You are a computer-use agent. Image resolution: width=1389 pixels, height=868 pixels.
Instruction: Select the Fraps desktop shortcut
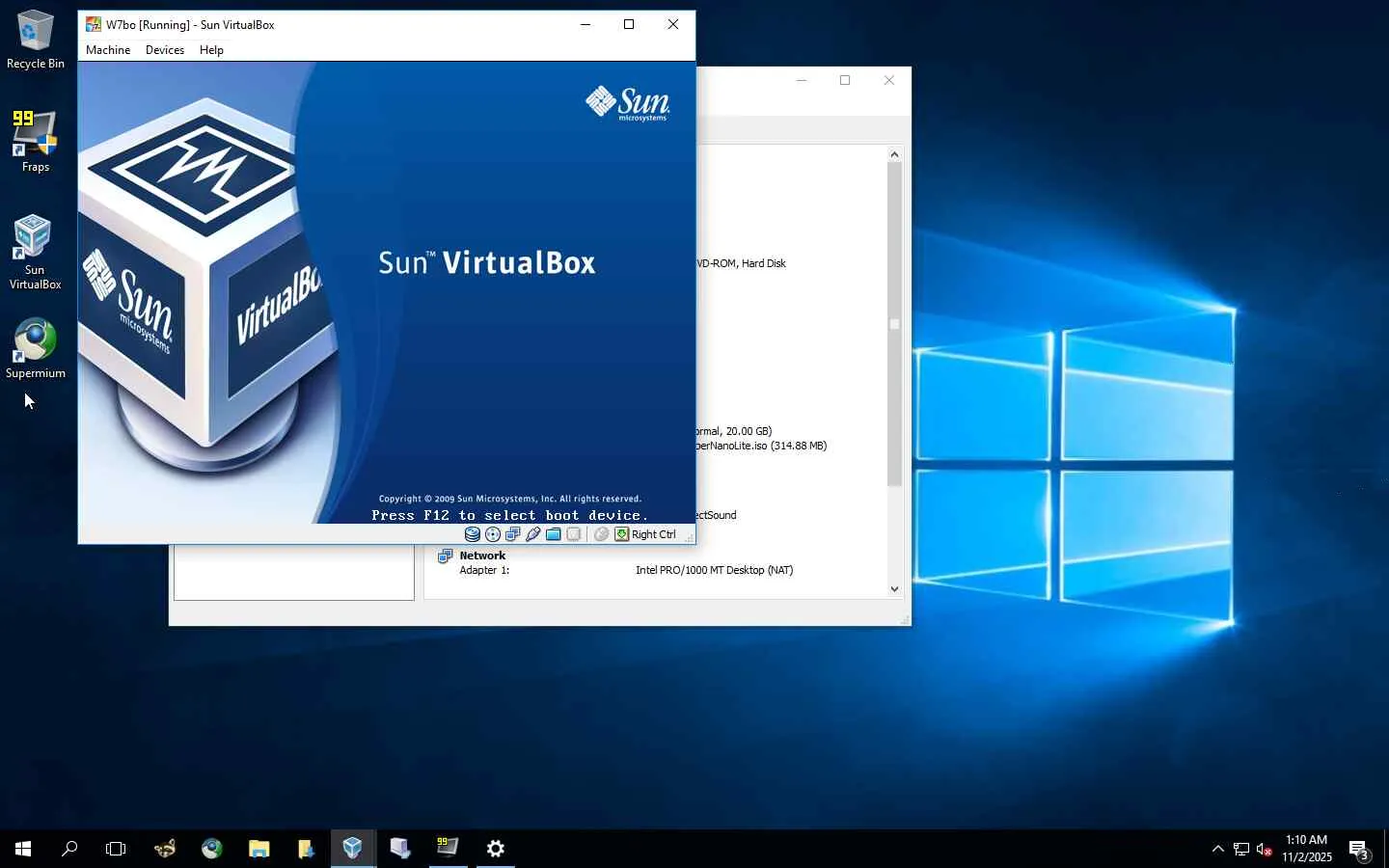click(36, 141)
